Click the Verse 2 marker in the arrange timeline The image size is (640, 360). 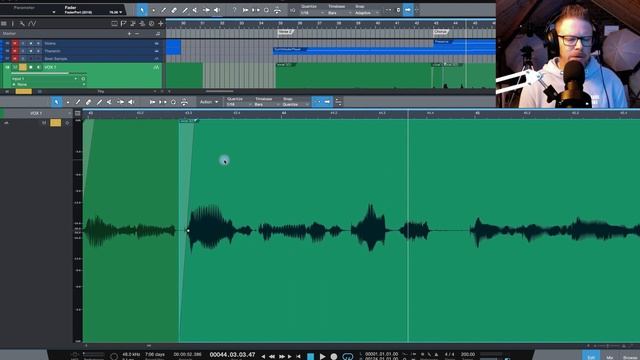point(286,32)
